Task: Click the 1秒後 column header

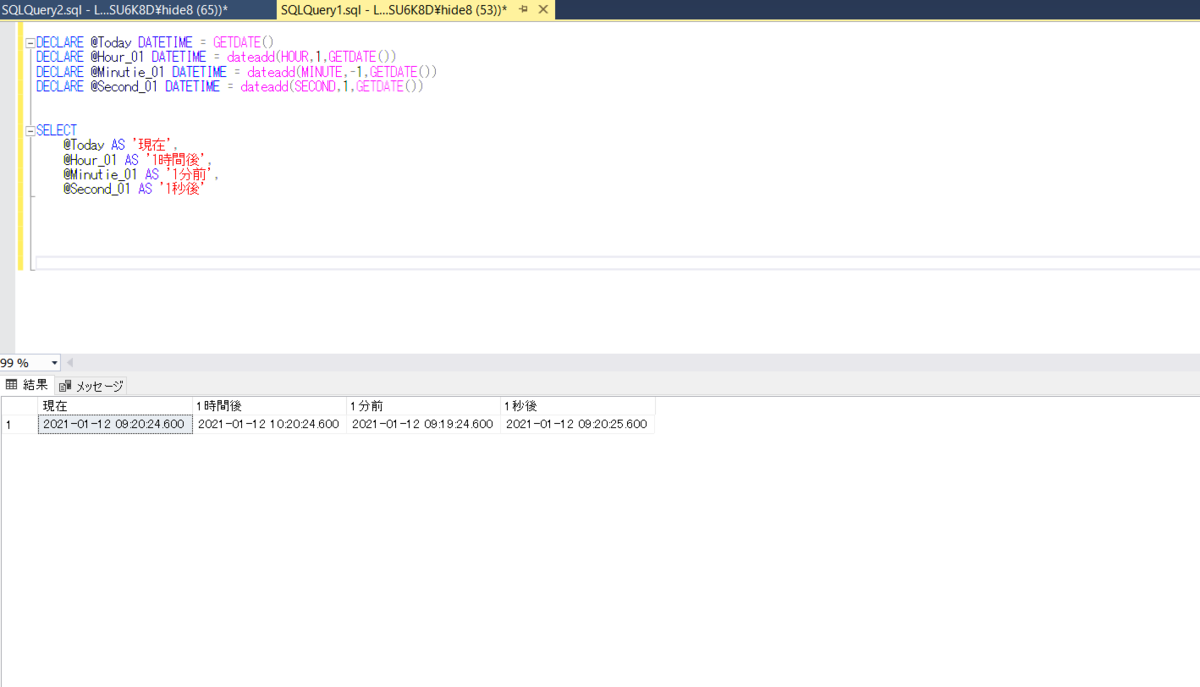Action: [x=578, y=406]
